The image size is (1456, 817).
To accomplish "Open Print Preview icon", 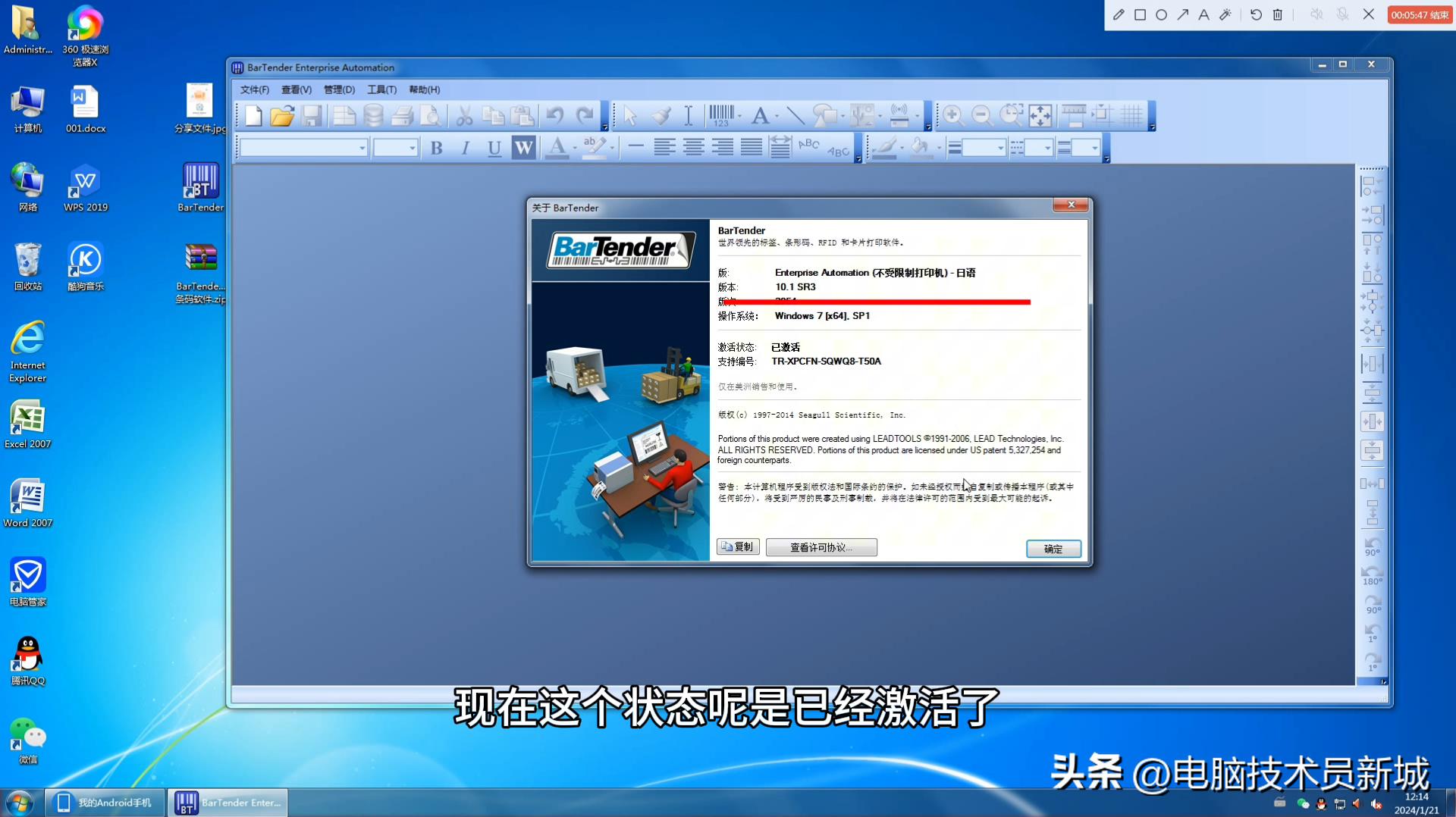I will click(431, 116).
